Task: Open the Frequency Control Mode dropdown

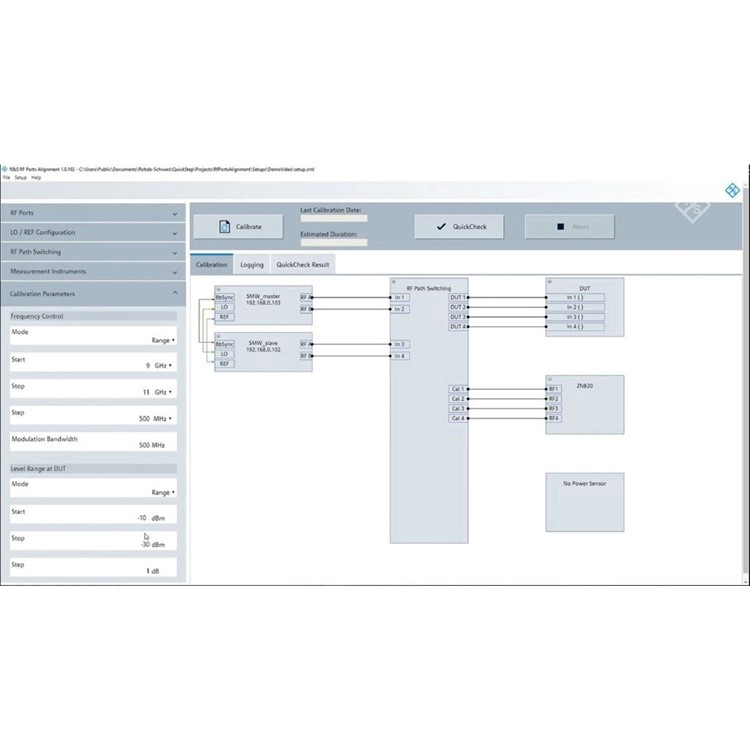Action: [x=163, y=340]
